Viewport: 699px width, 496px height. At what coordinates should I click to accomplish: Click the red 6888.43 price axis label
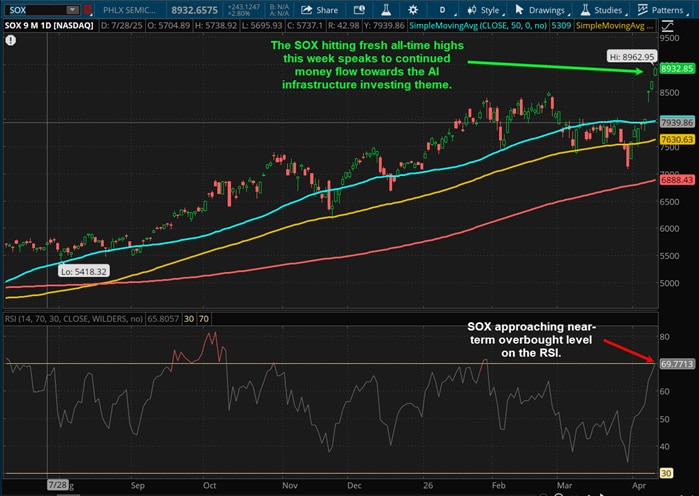[677, 180]
